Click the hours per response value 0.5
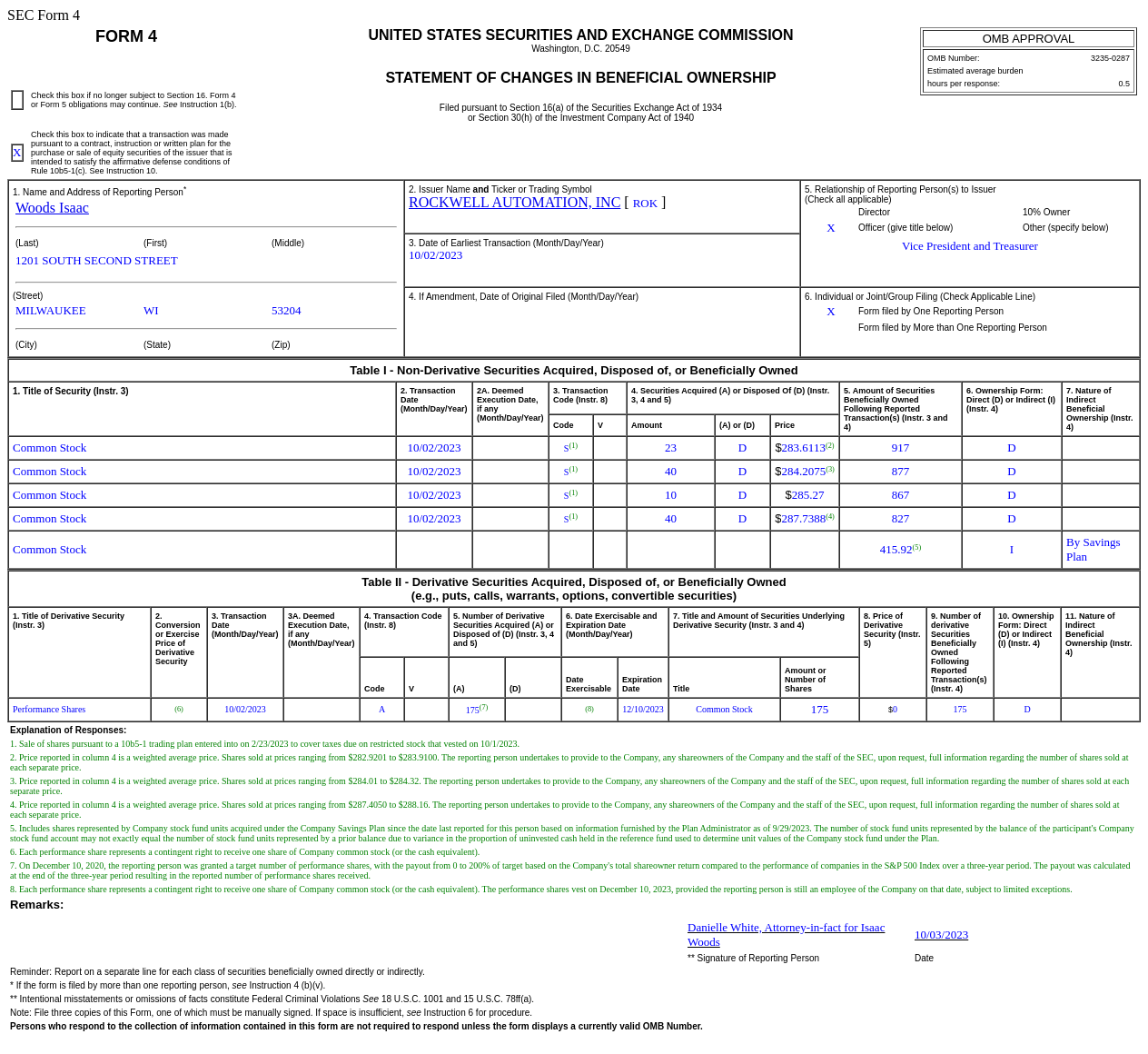 point(1123,84)
